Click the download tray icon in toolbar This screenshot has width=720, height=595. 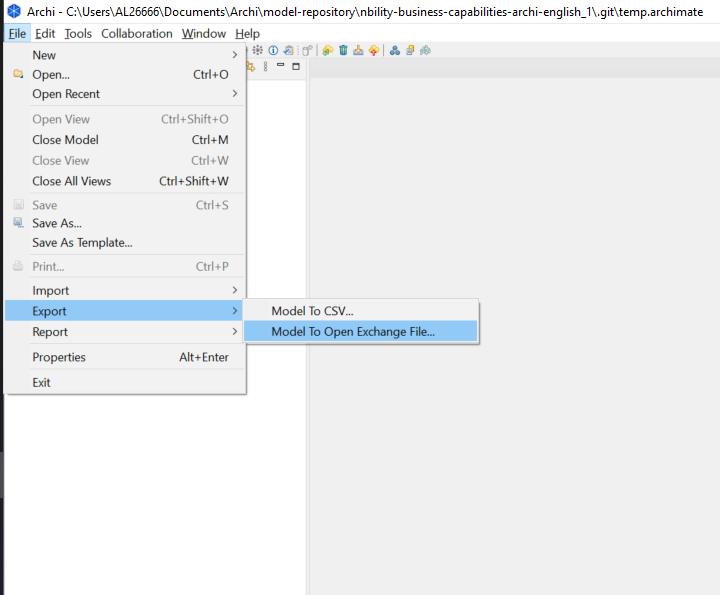358,50
